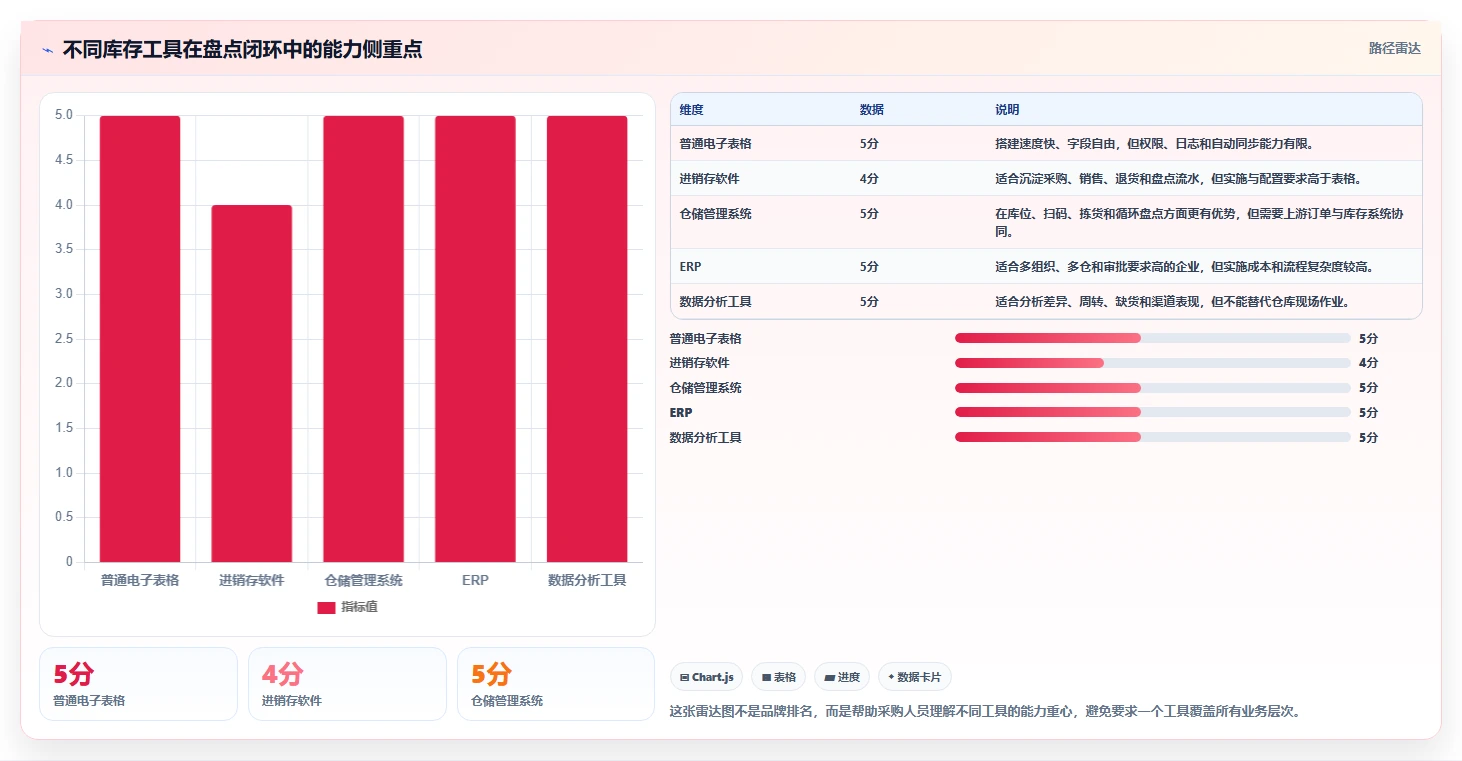This screenshot has height=761, width=1462.
Task: Click the page title 不同库存工具在盘点闭环中的能力侧重点
Action: point(242,50)
